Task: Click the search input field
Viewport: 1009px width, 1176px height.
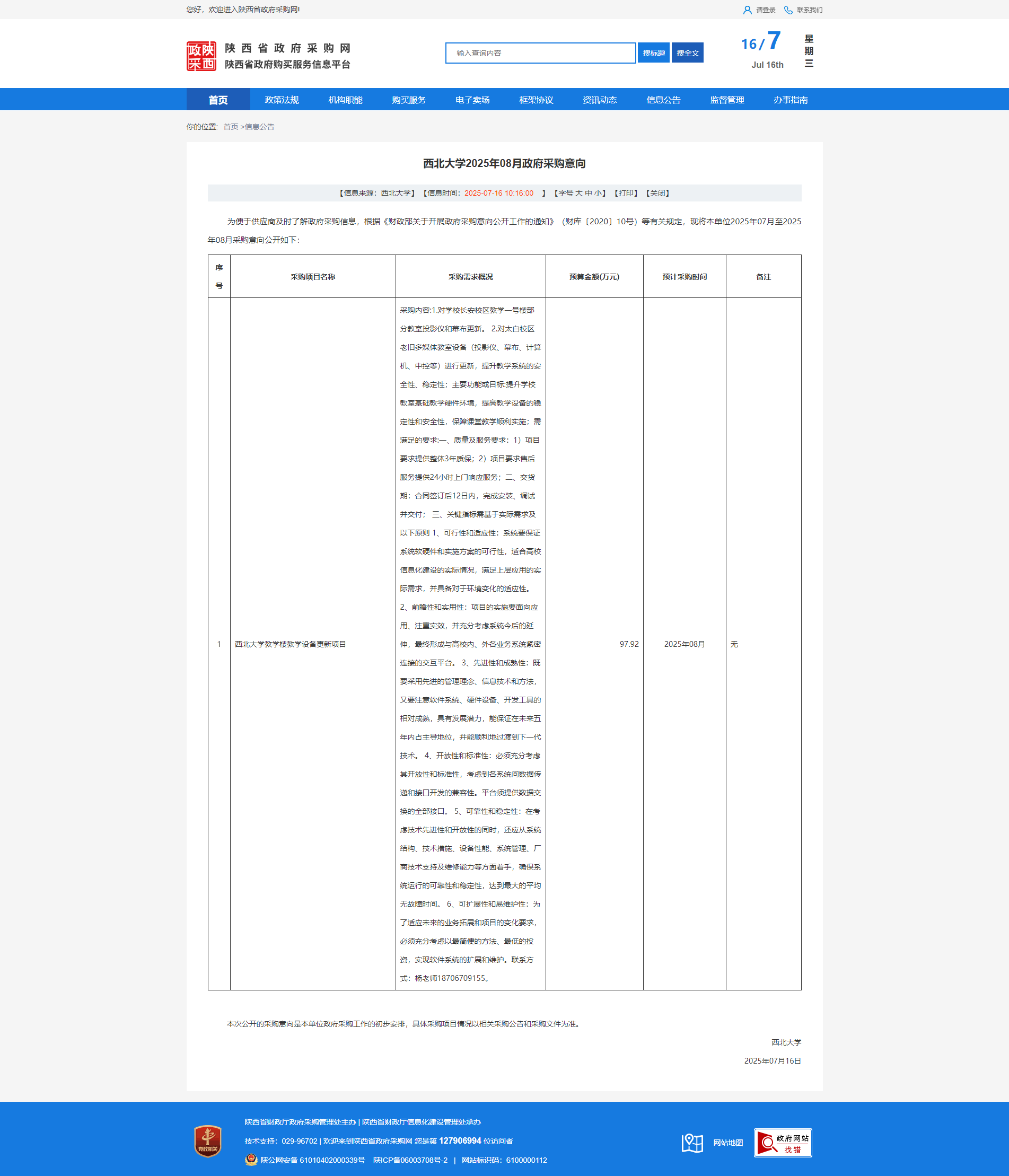Action: [x=540, y=53]
